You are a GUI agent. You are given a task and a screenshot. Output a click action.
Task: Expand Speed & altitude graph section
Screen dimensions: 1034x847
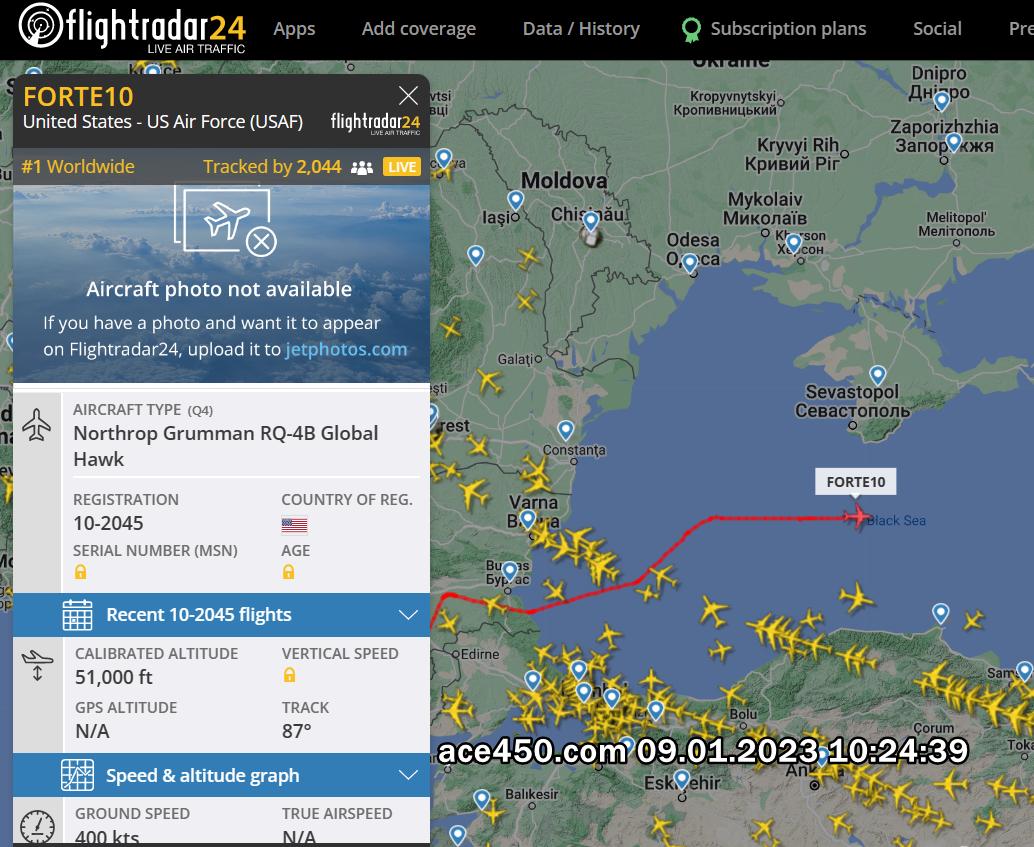(222, 775)
